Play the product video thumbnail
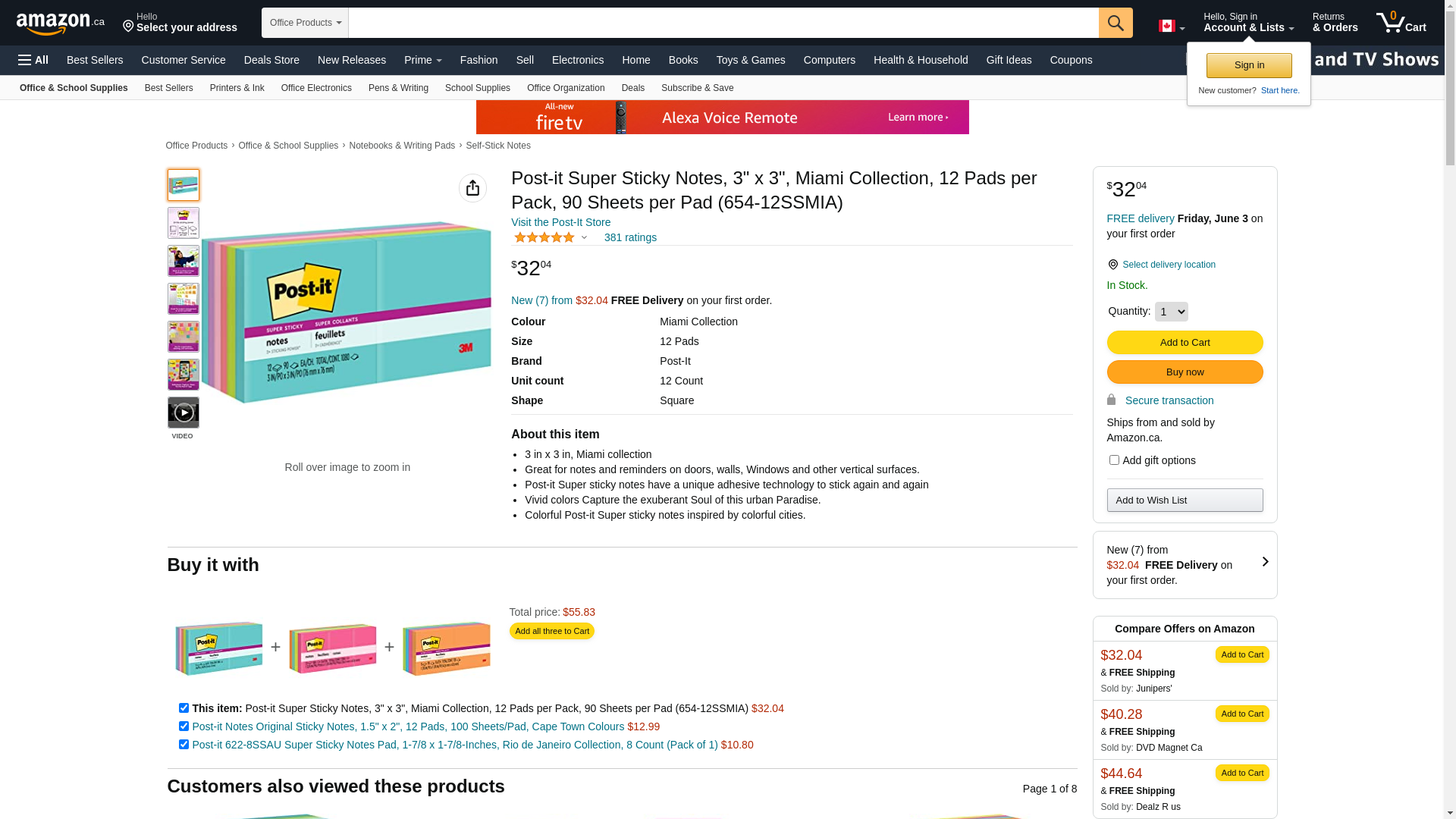Image resolution: width=1456 pixels, height=819 pixels. click(x=183, y=413)
